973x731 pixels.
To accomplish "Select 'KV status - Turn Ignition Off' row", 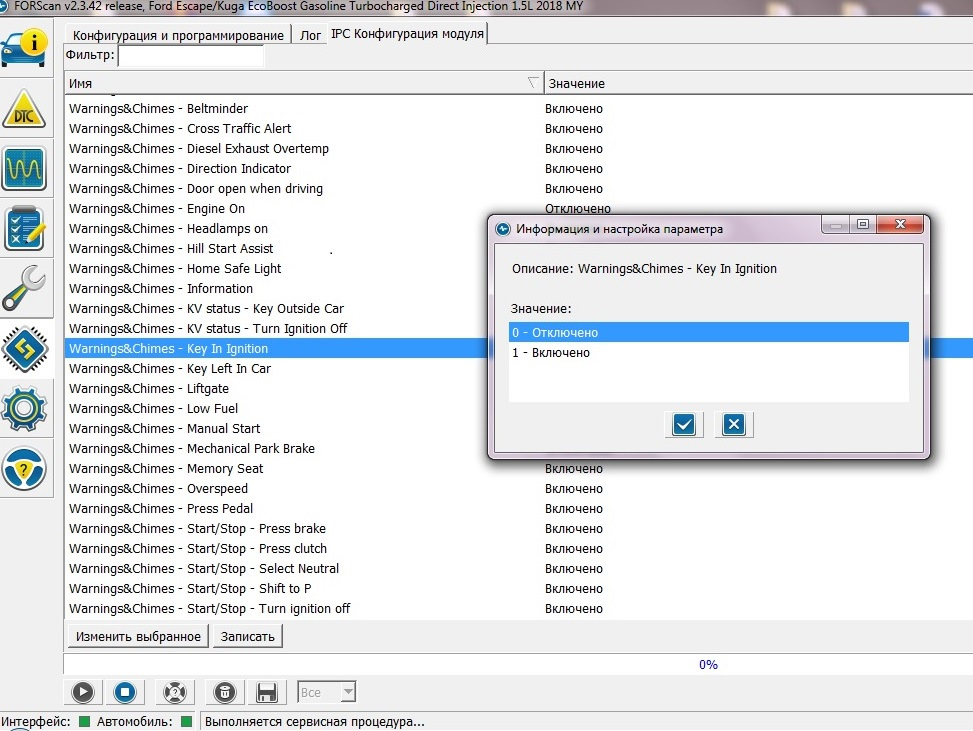I will [276, 328].
